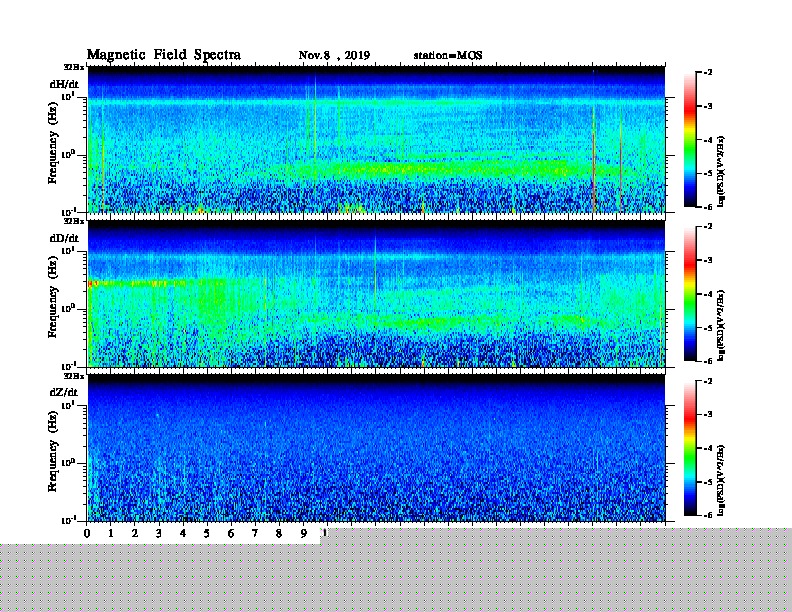Click the color scale bar beside dZ/dt plot

pos(689,448)
